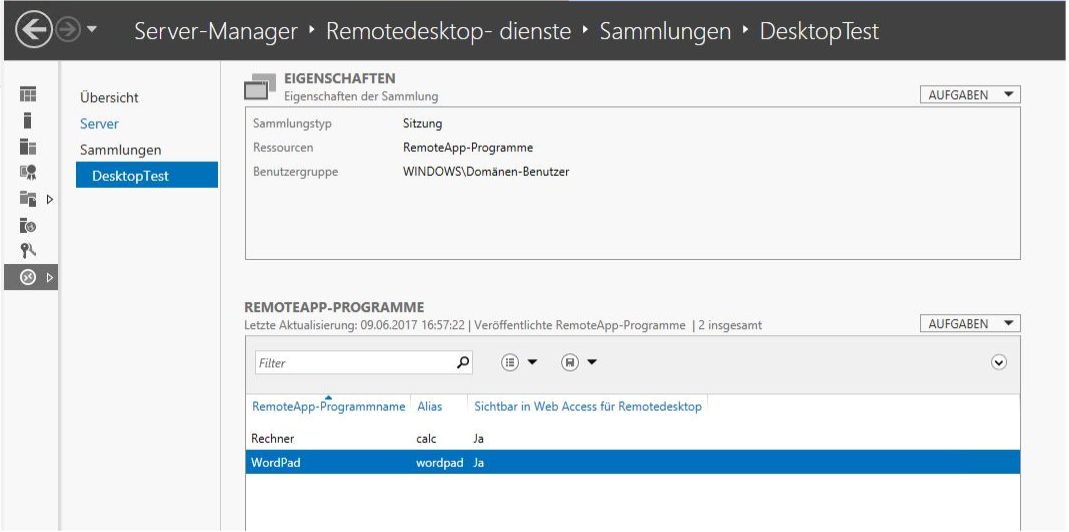Open the RemoteApp-Programme AUFGABEN dropdown

click(969, 324)
